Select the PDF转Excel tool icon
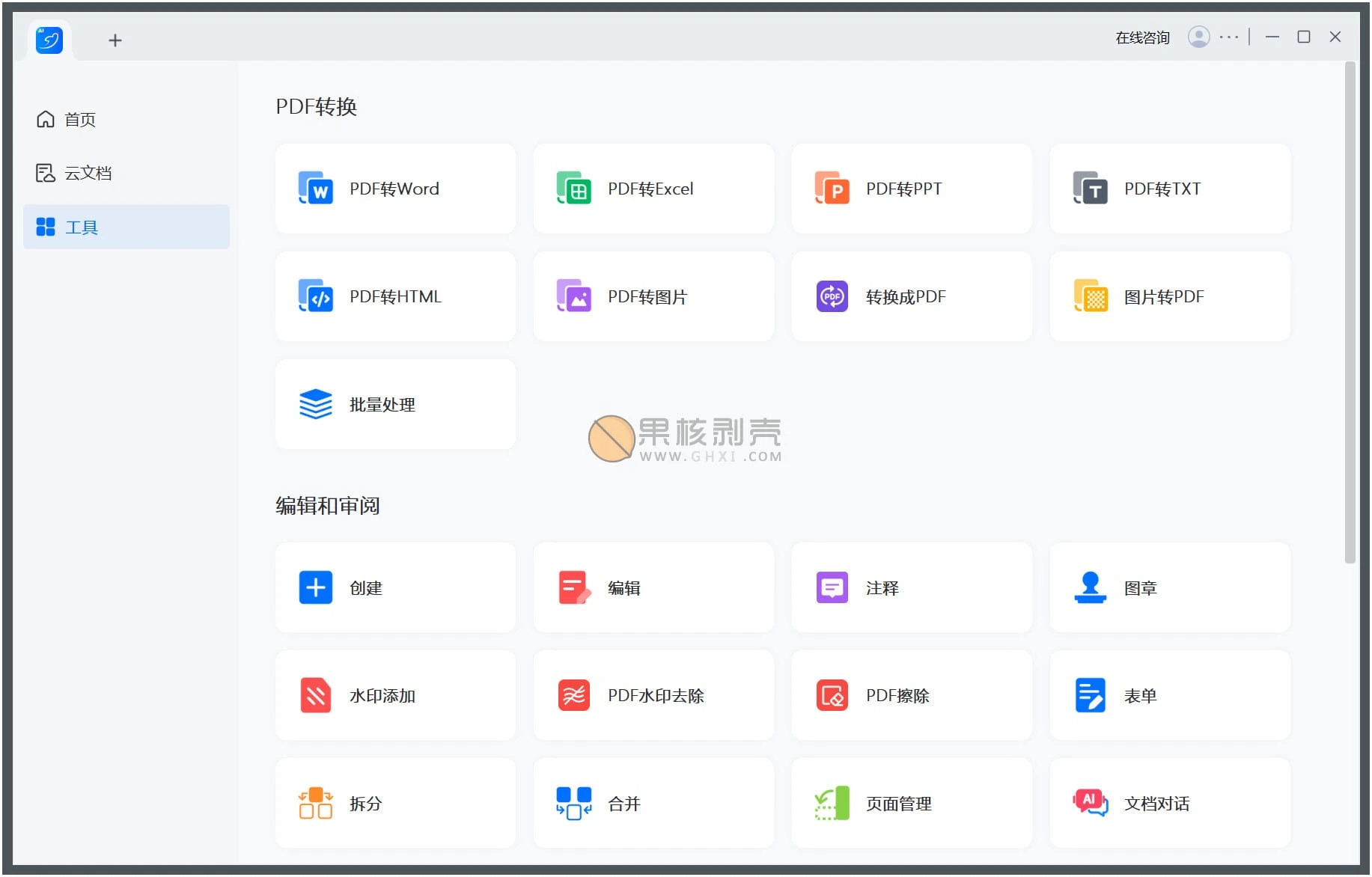The height and width of the screenshot is (877, 1372). [573, 189]
